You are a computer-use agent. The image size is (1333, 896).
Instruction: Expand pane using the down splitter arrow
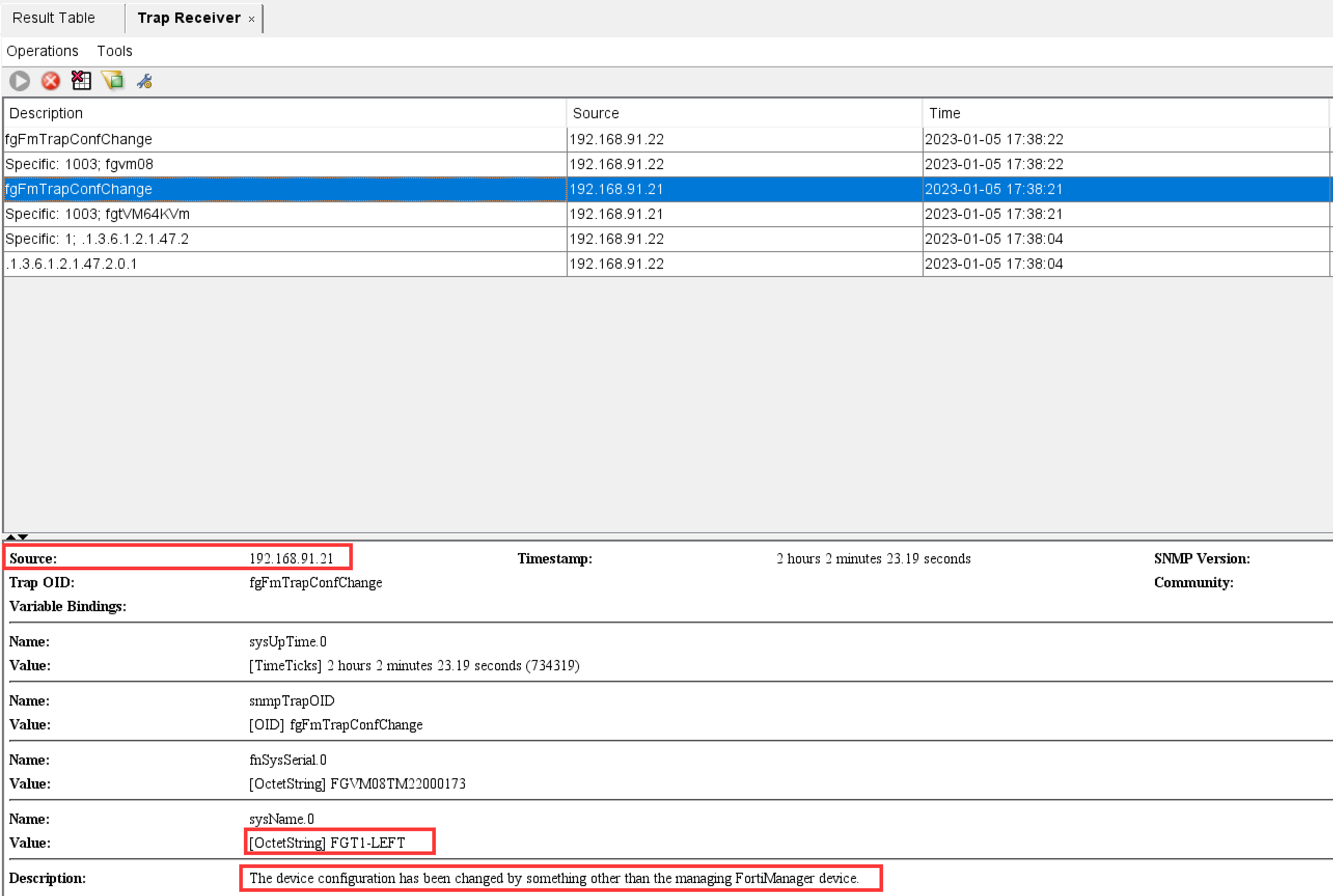(x=23, y=536)
